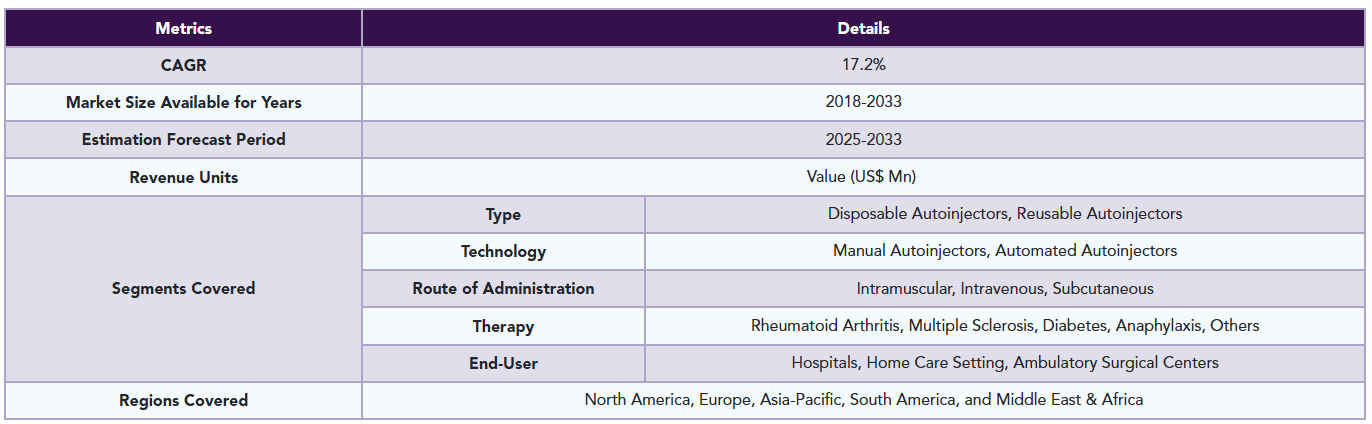Select Estimation Forecast Period label
The image size is (1372, 424).
coord(183,140)
